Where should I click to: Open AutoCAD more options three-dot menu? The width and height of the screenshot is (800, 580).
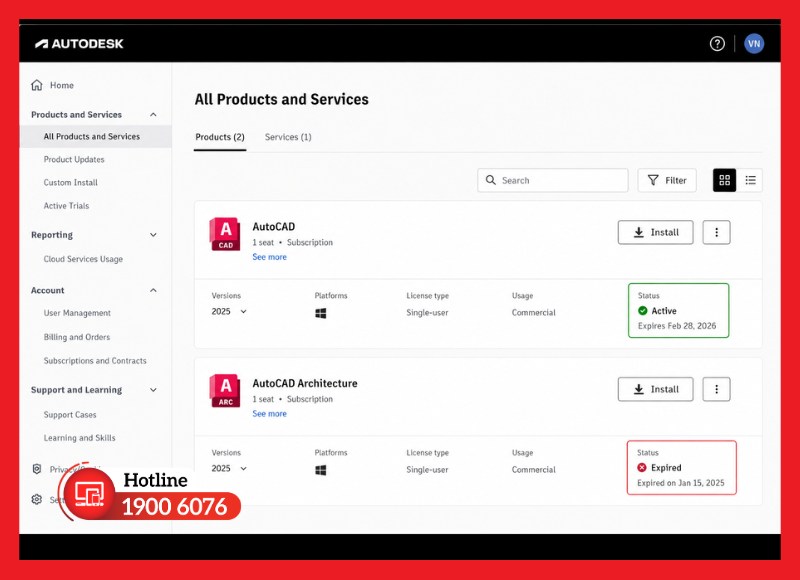pyautogui.click(x=716, y=233)
